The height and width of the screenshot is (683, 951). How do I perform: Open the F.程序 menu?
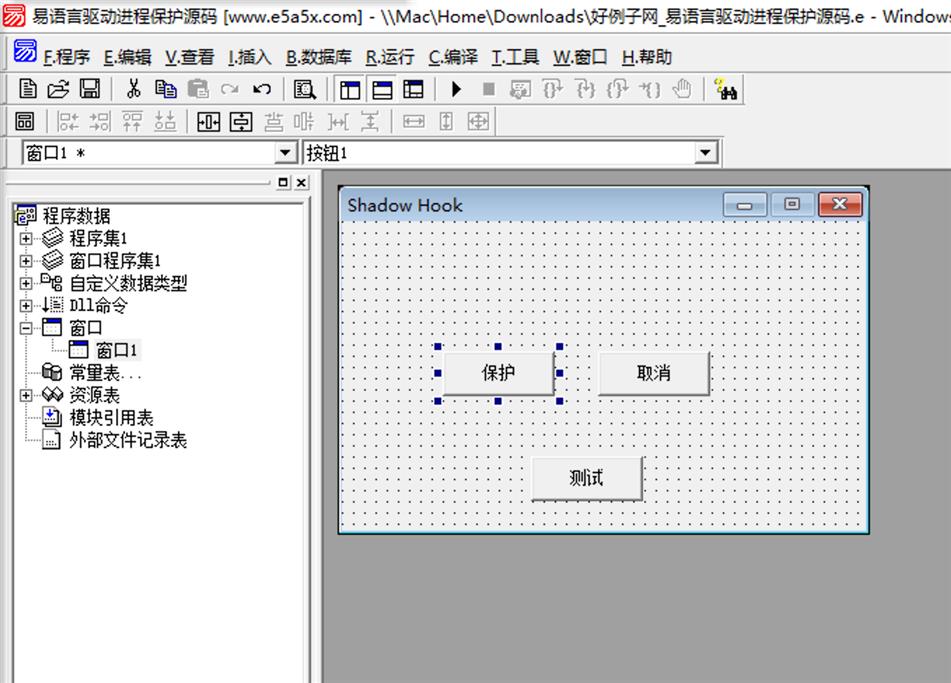pos(67,57)
